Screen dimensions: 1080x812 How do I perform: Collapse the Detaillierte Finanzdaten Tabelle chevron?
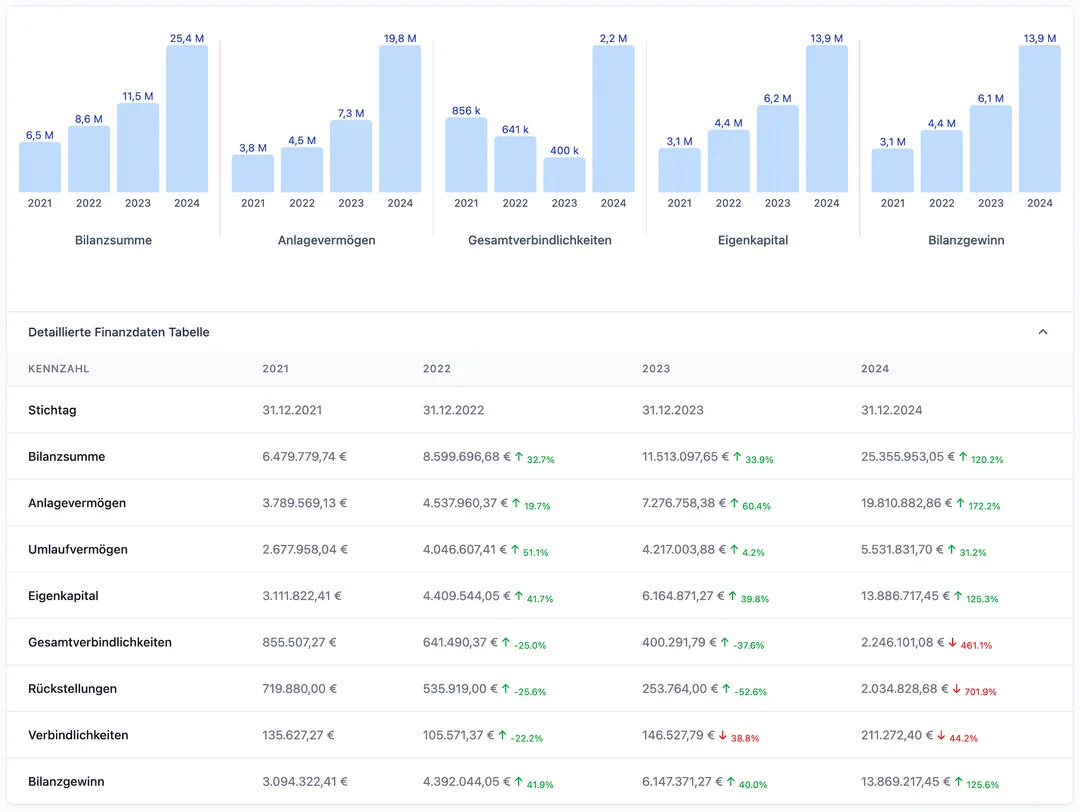click(1042, 332)
